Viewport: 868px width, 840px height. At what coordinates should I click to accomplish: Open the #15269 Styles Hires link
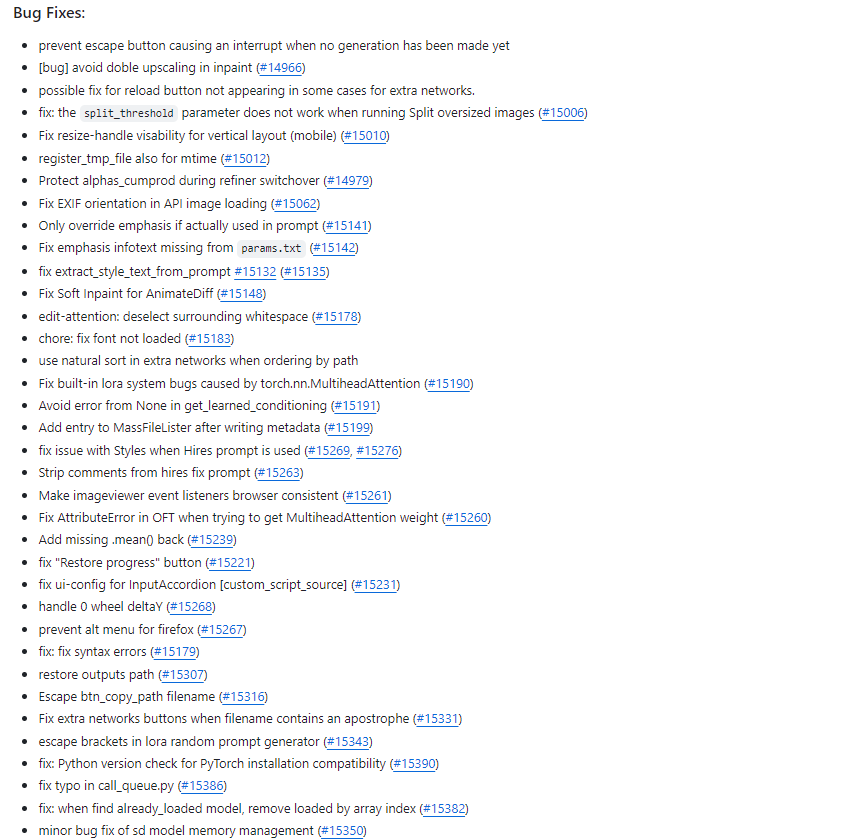pos(329,451)
